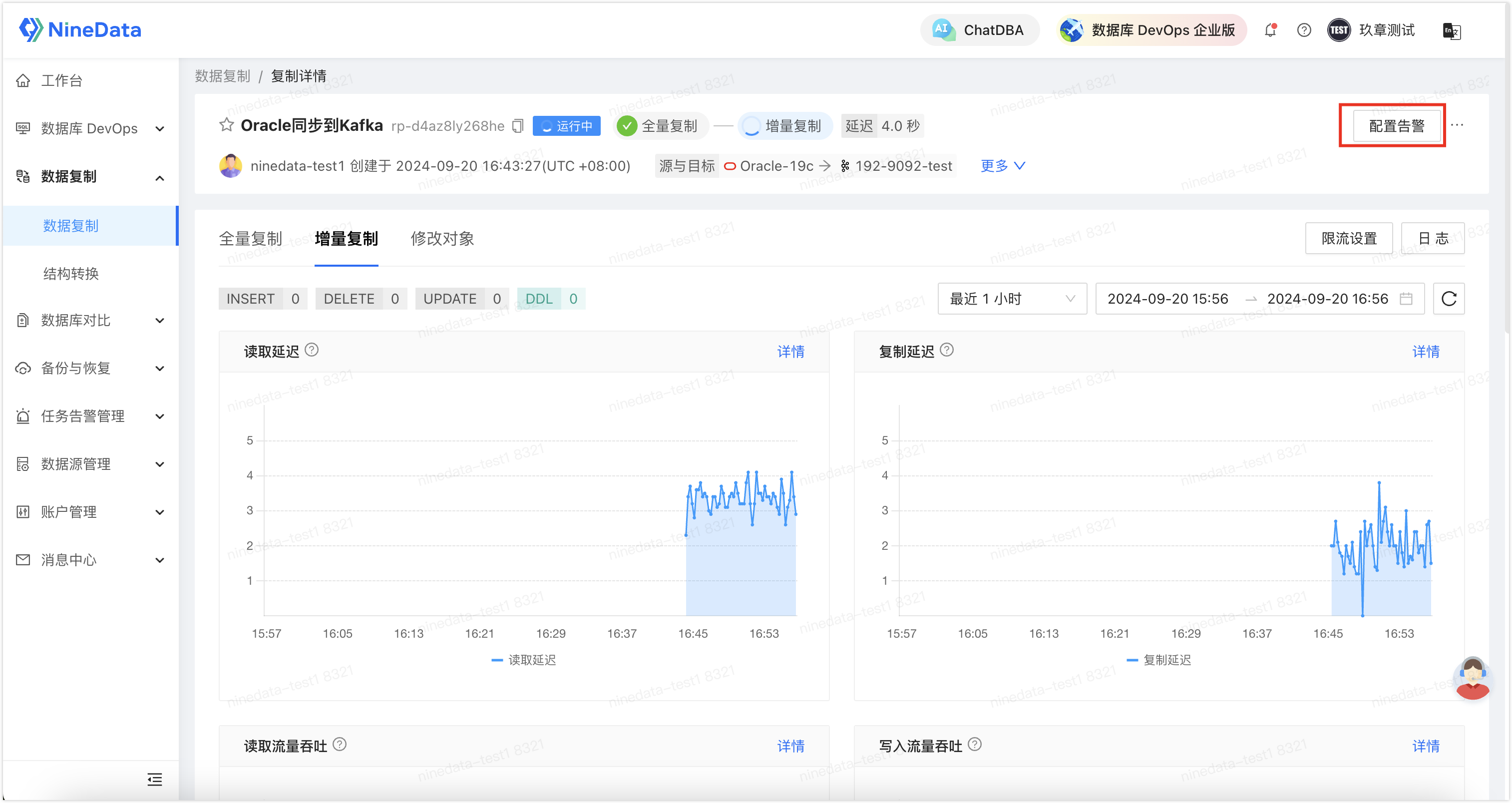
Task: Open 详情 for 写入流量吞吐
Action: 1426,746
